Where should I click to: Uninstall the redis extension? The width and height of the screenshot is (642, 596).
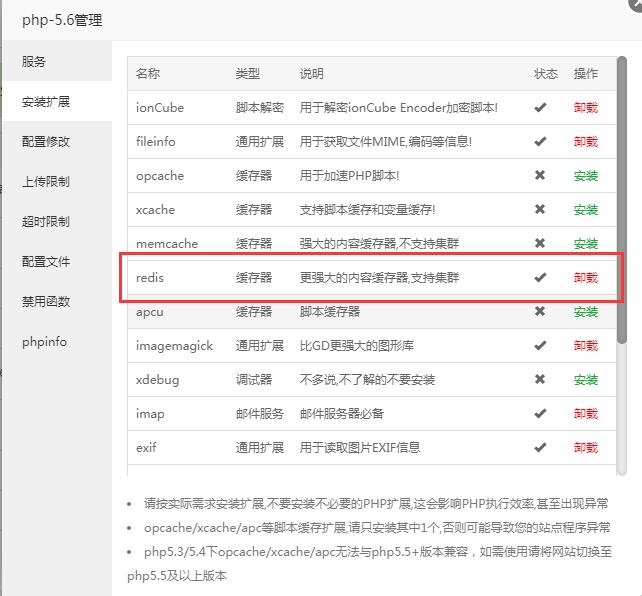tap(585, 278)
